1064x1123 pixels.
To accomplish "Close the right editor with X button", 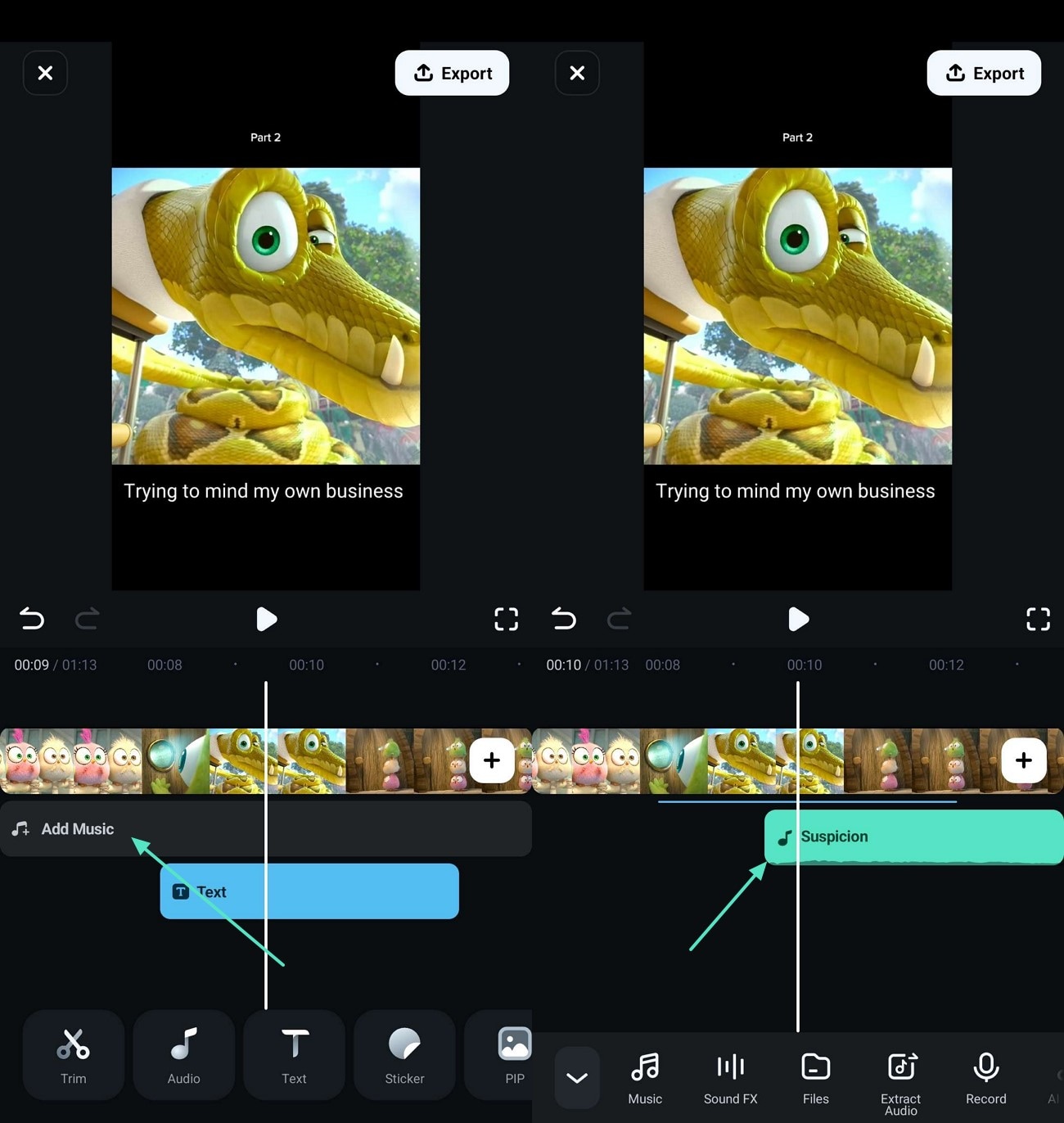I will 577,73.
